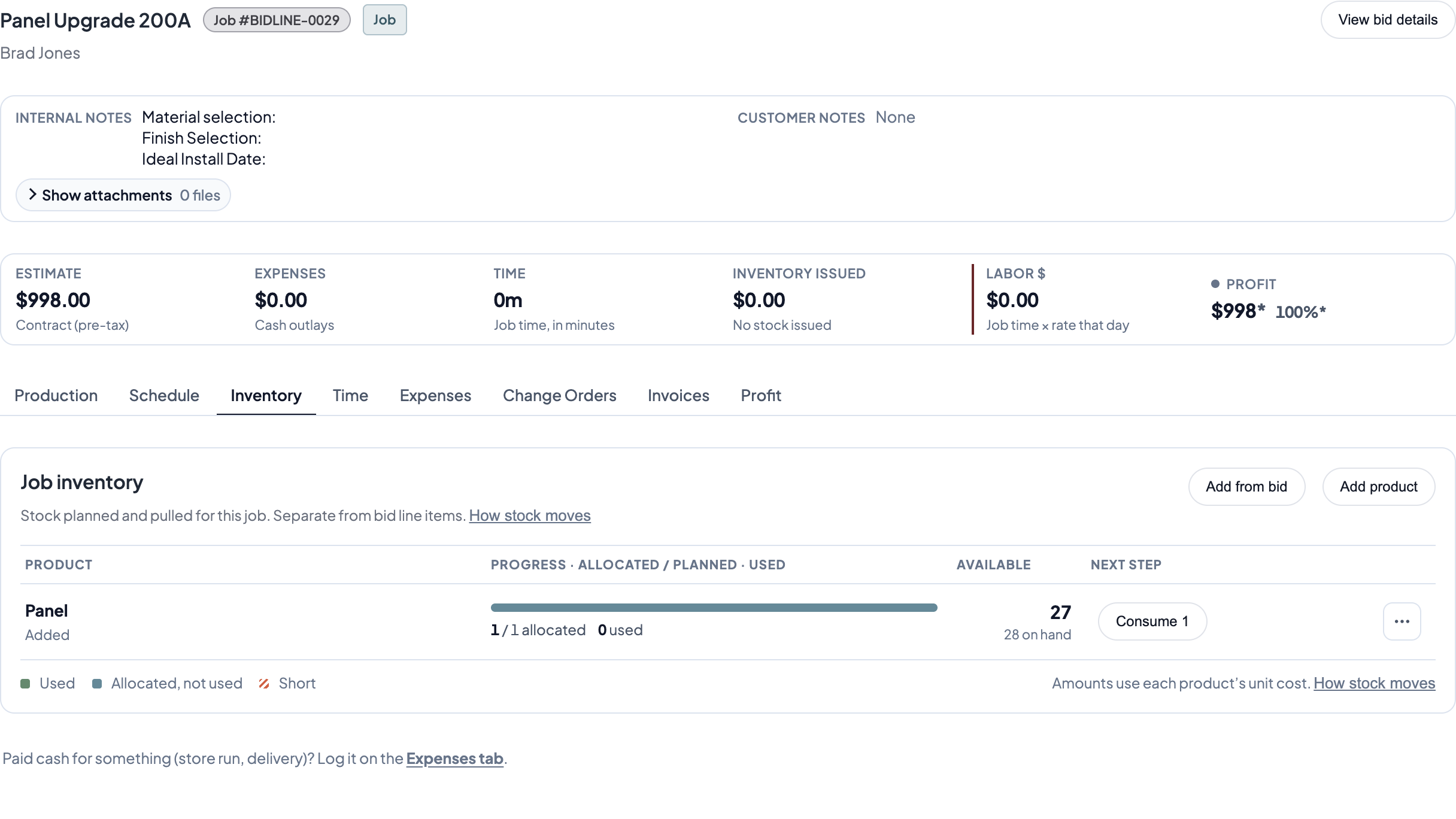Click the blue Allocated, not used legend swatch
This screenshot has width=1456, height=819.
click(97, 684)
